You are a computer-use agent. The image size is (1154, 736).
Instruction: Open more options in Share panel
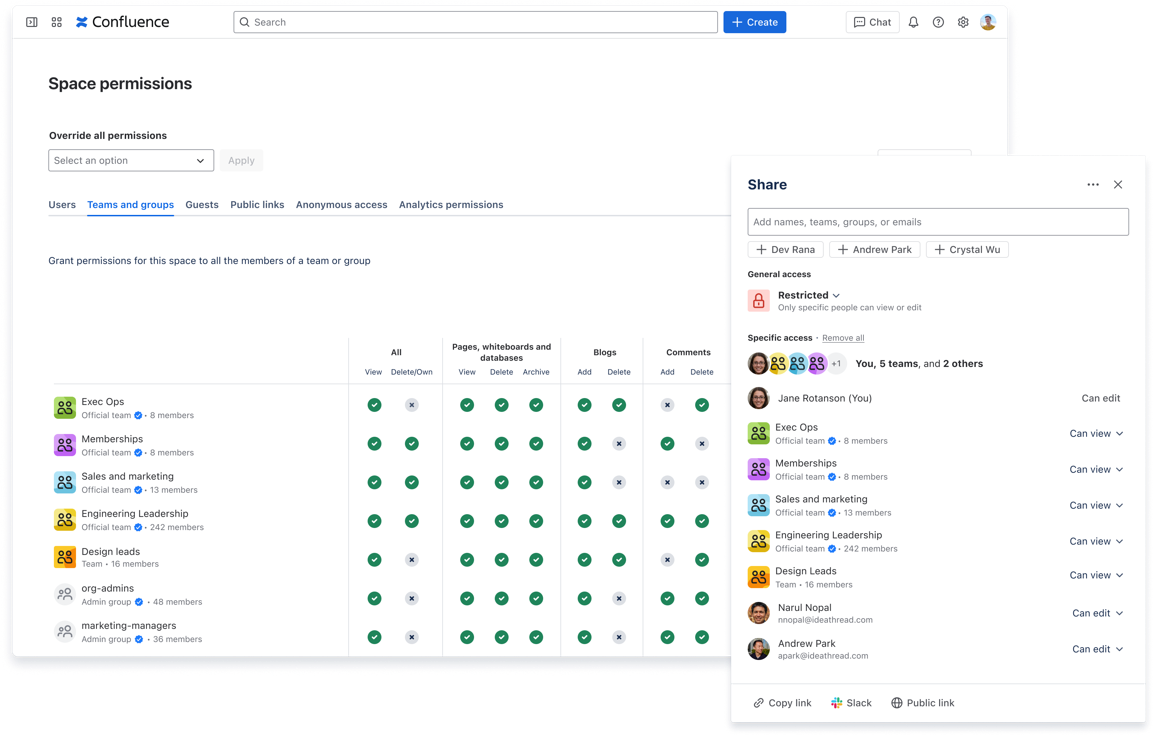[x=1093, y=185]
